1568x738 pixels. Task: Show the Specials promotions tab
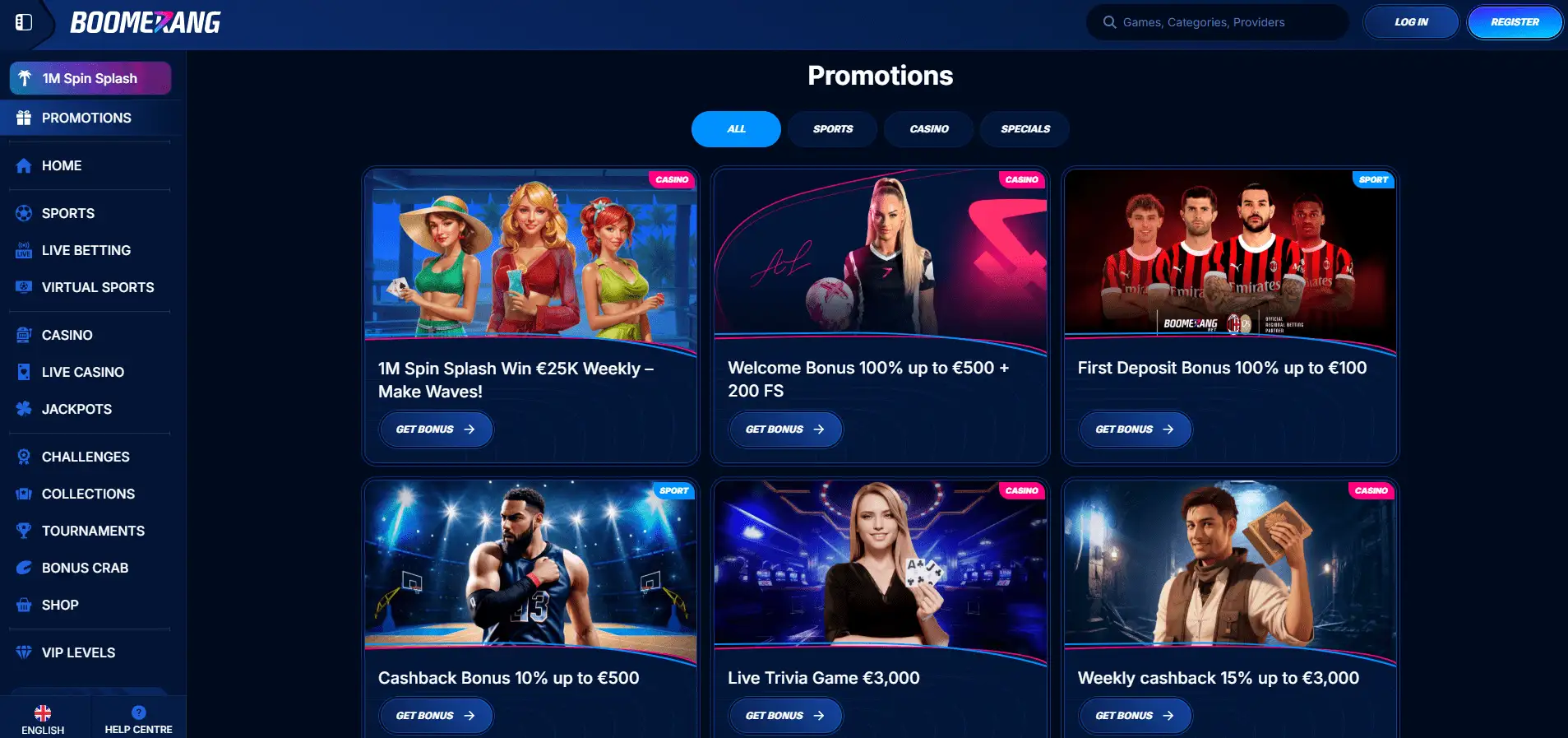[x=1025, y=129]
